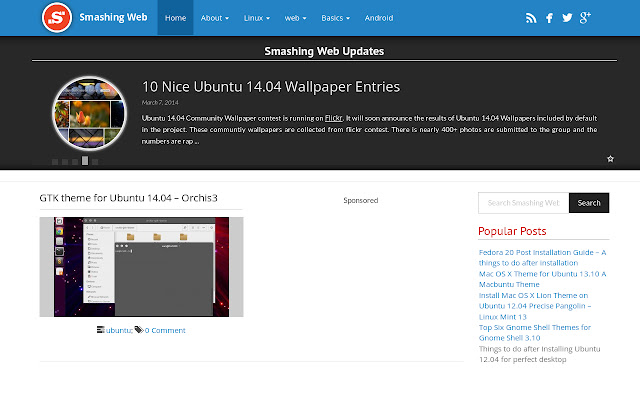Click the category icon beside ubuntu

tap(100, 329)
